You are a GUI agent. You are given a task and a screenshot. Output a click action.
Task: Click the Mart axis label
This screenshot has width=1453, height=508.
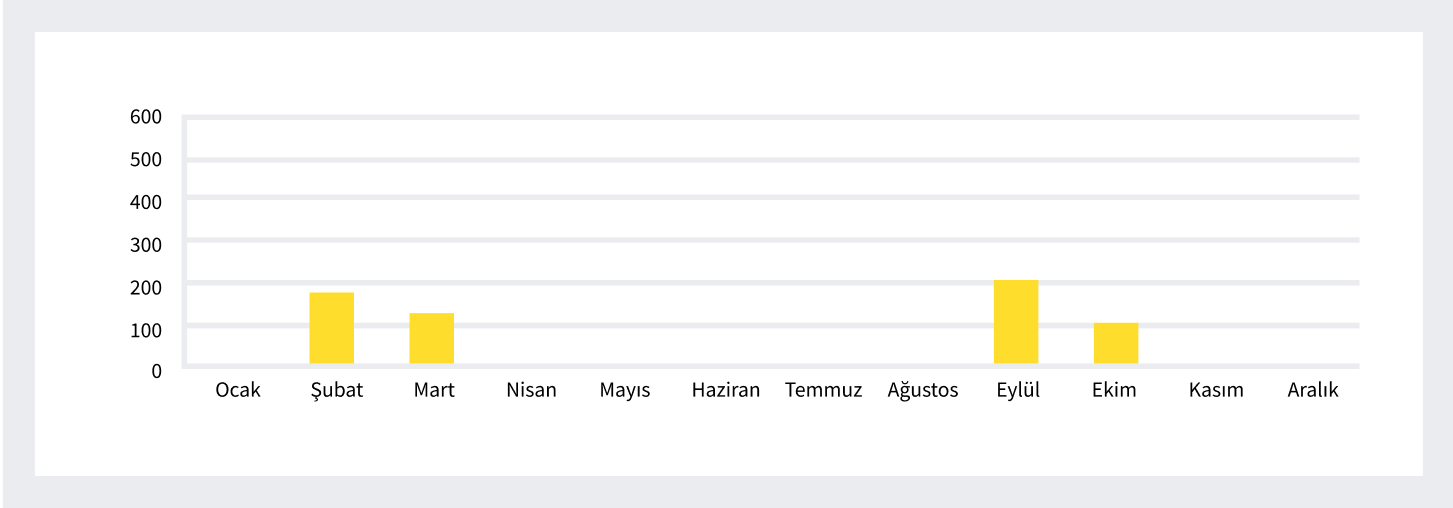[434, 390]
